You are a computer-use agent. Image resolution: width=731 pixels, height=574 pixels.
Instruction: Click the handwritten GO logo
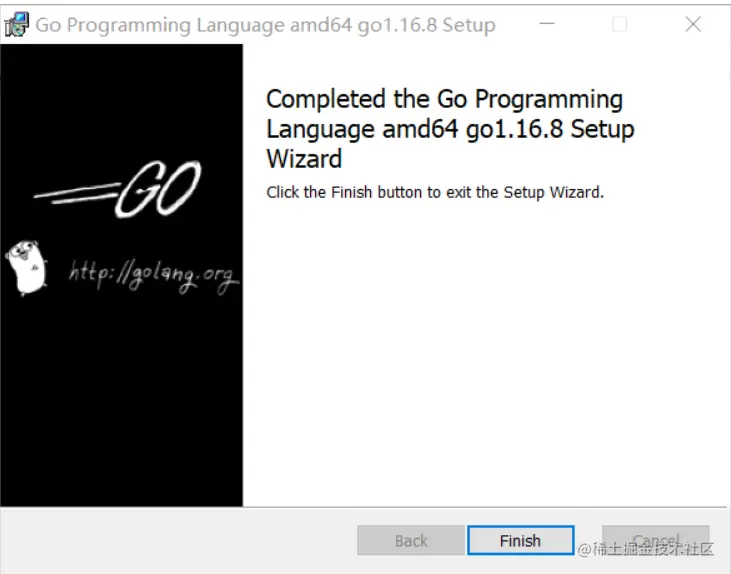point(158,189)
